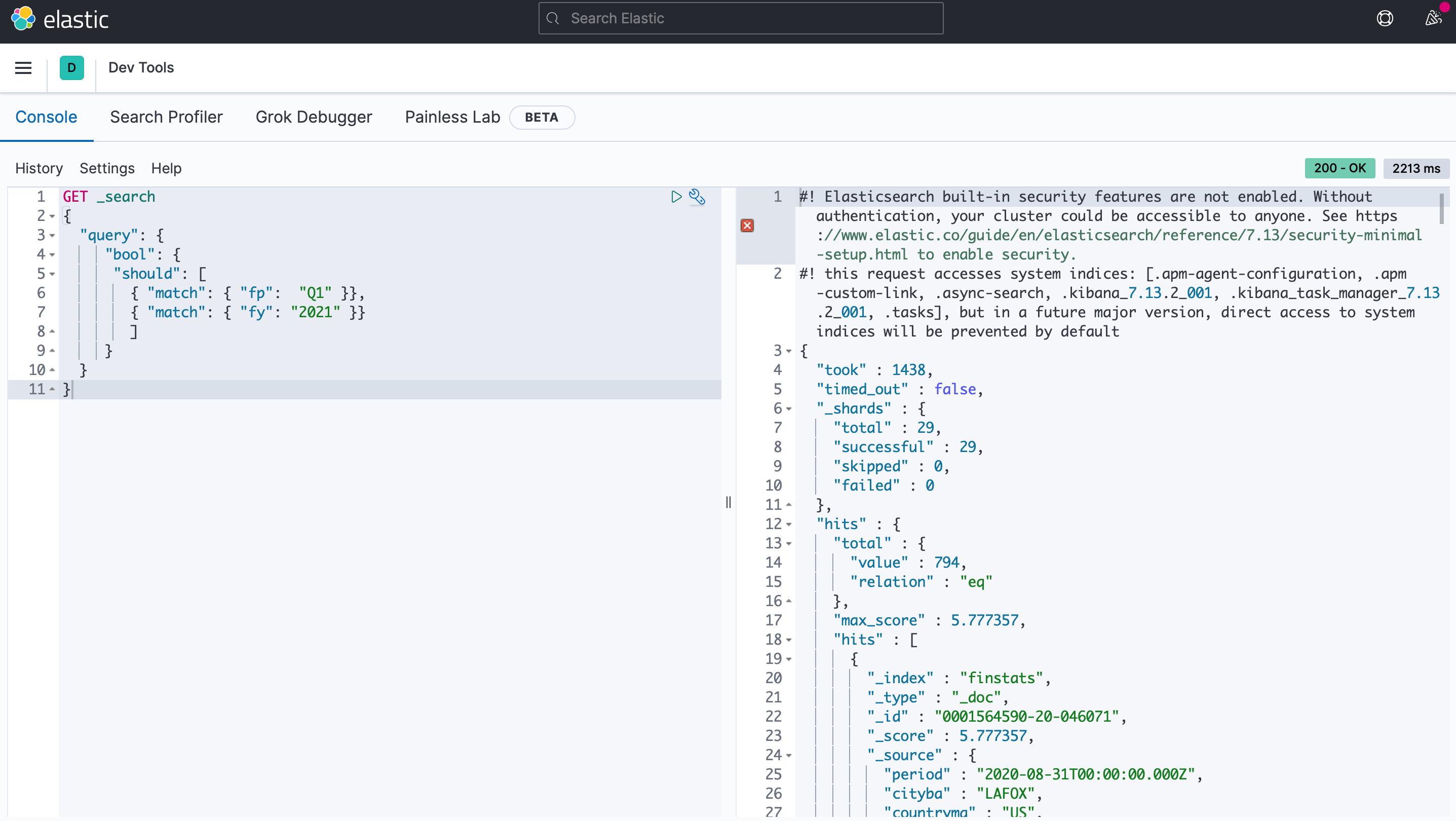Click the 200 - OK status badge
The height and width of the screenshot is (821, 1456).
[1339, 168]
